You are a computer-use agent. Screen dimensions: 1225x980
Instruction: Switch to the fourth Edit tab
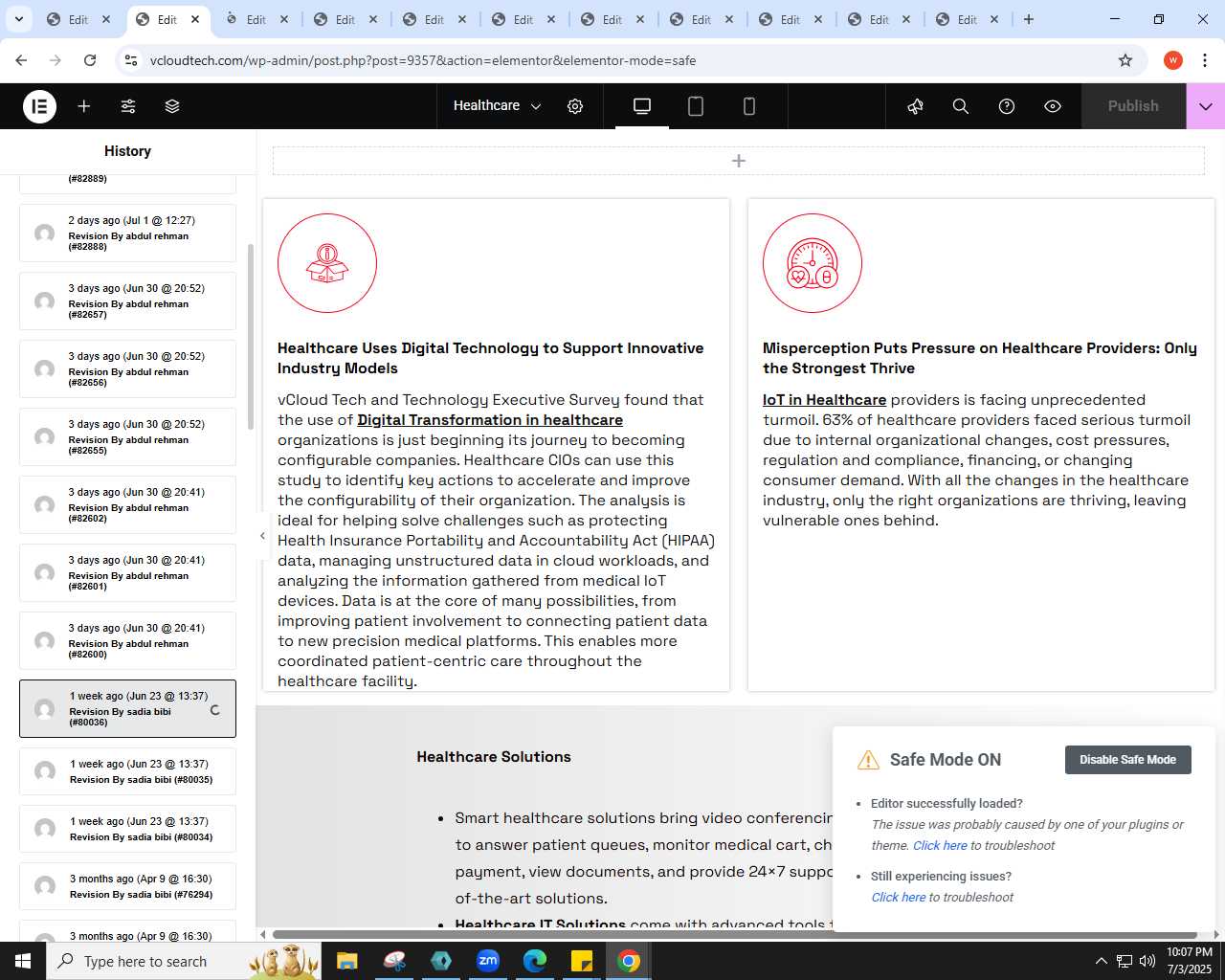pos(345,19)
